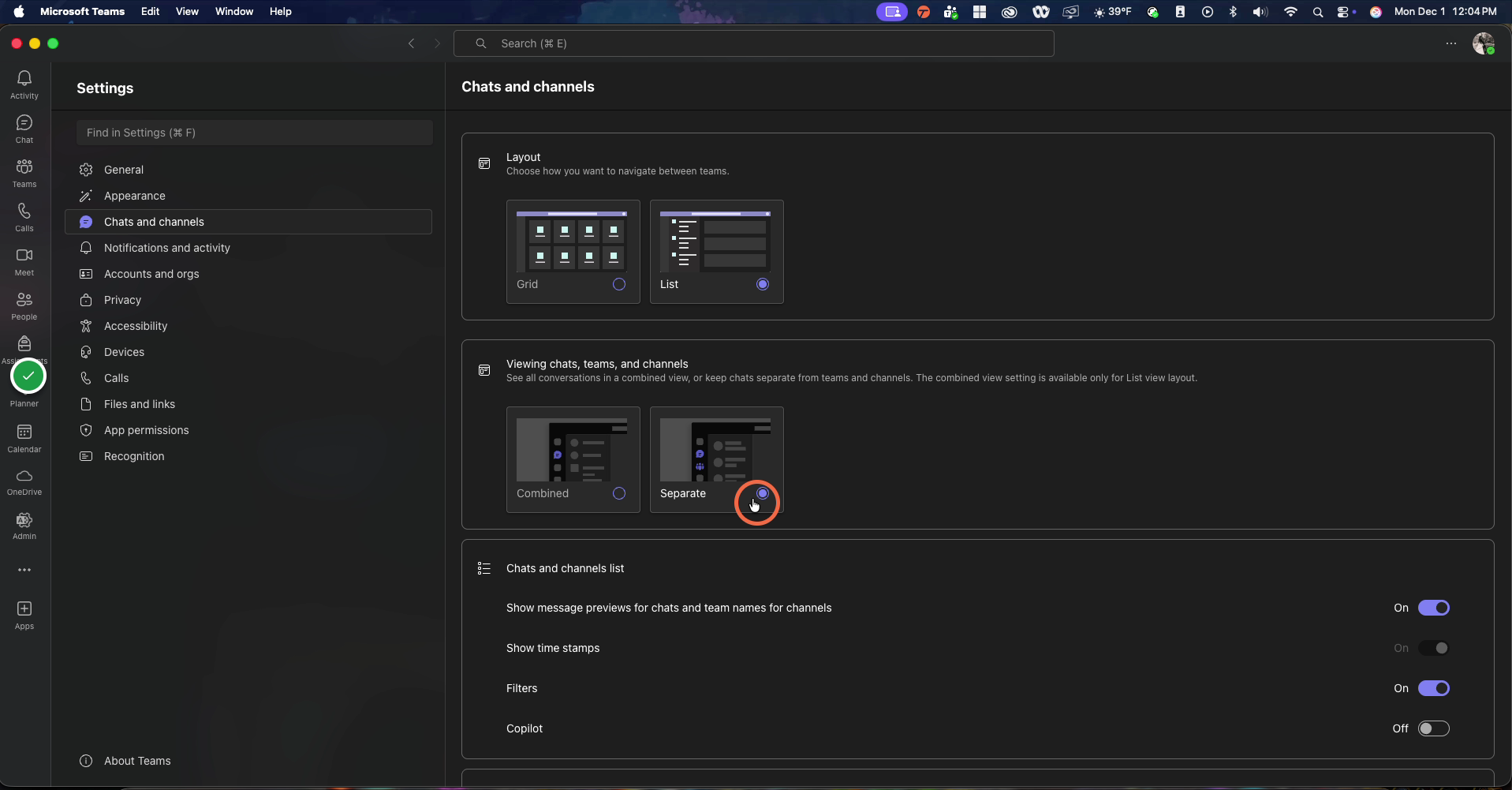Open the People app icon
This screenshot has height=790, width=1512.
pos(24,305)
